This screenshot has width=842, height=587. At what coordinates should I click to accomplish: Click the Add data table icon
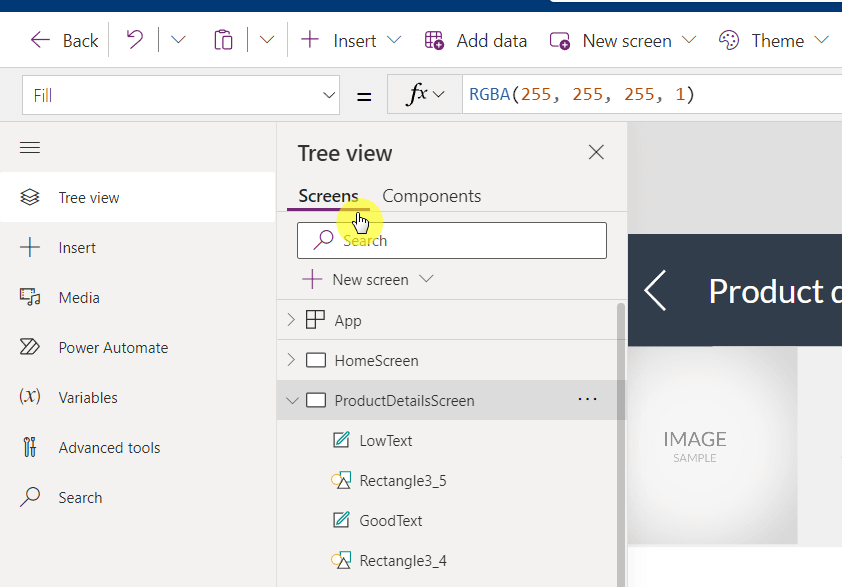coord(434,40)
